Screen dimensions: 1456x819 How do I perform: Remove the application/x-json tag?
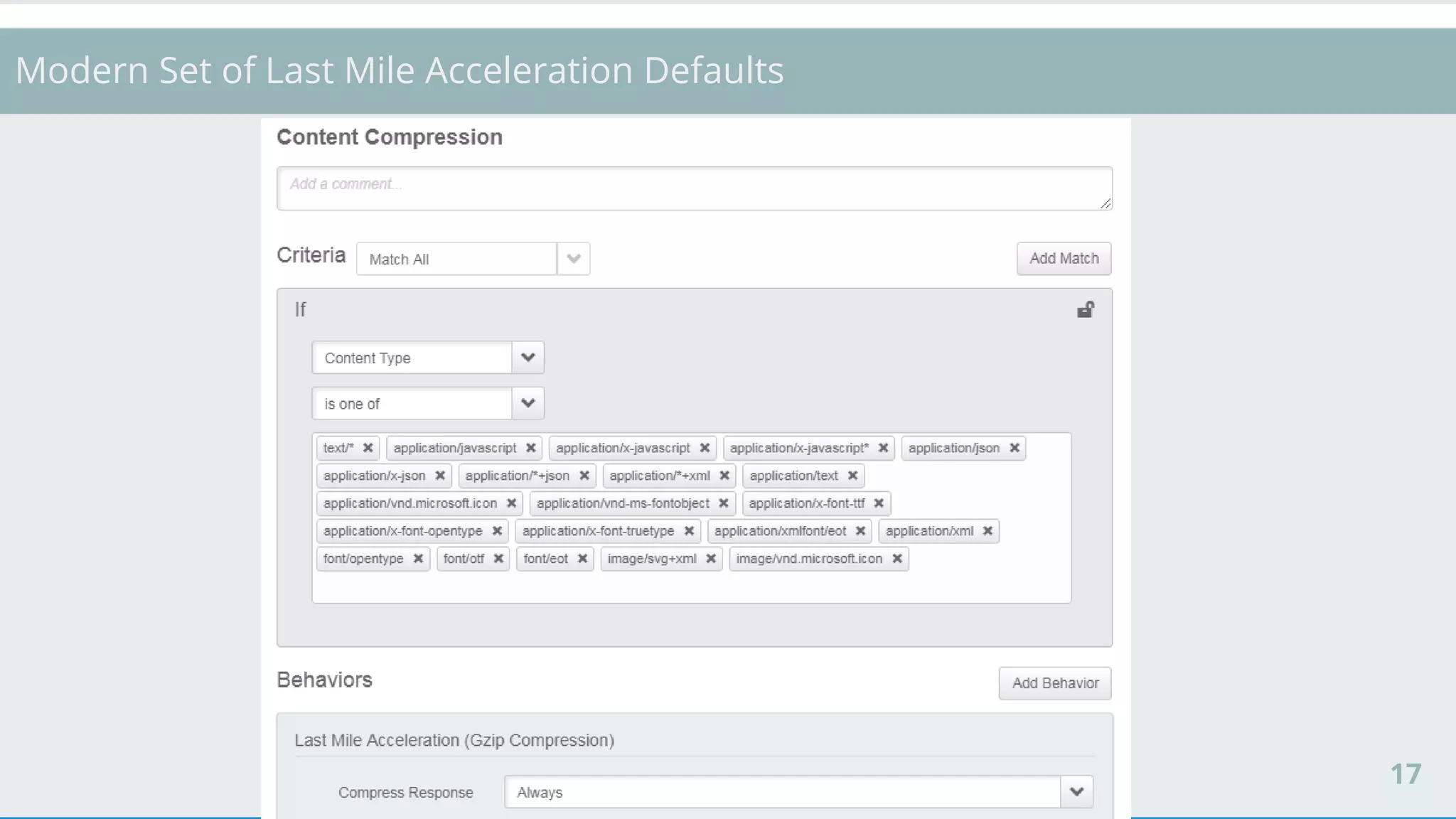[x=440, y=476]
